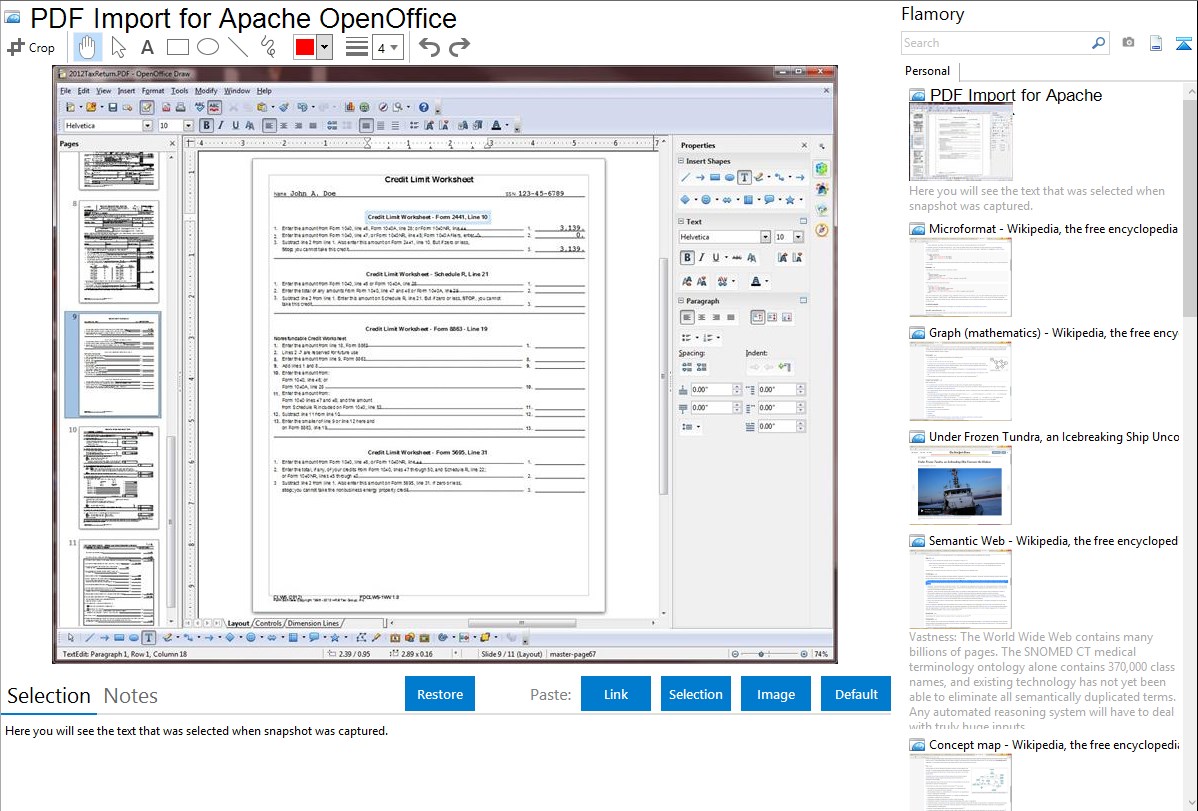1198x811 pixels.
Task: Open the annotation color dropdown arrow
Action: (x=325, y=47)
